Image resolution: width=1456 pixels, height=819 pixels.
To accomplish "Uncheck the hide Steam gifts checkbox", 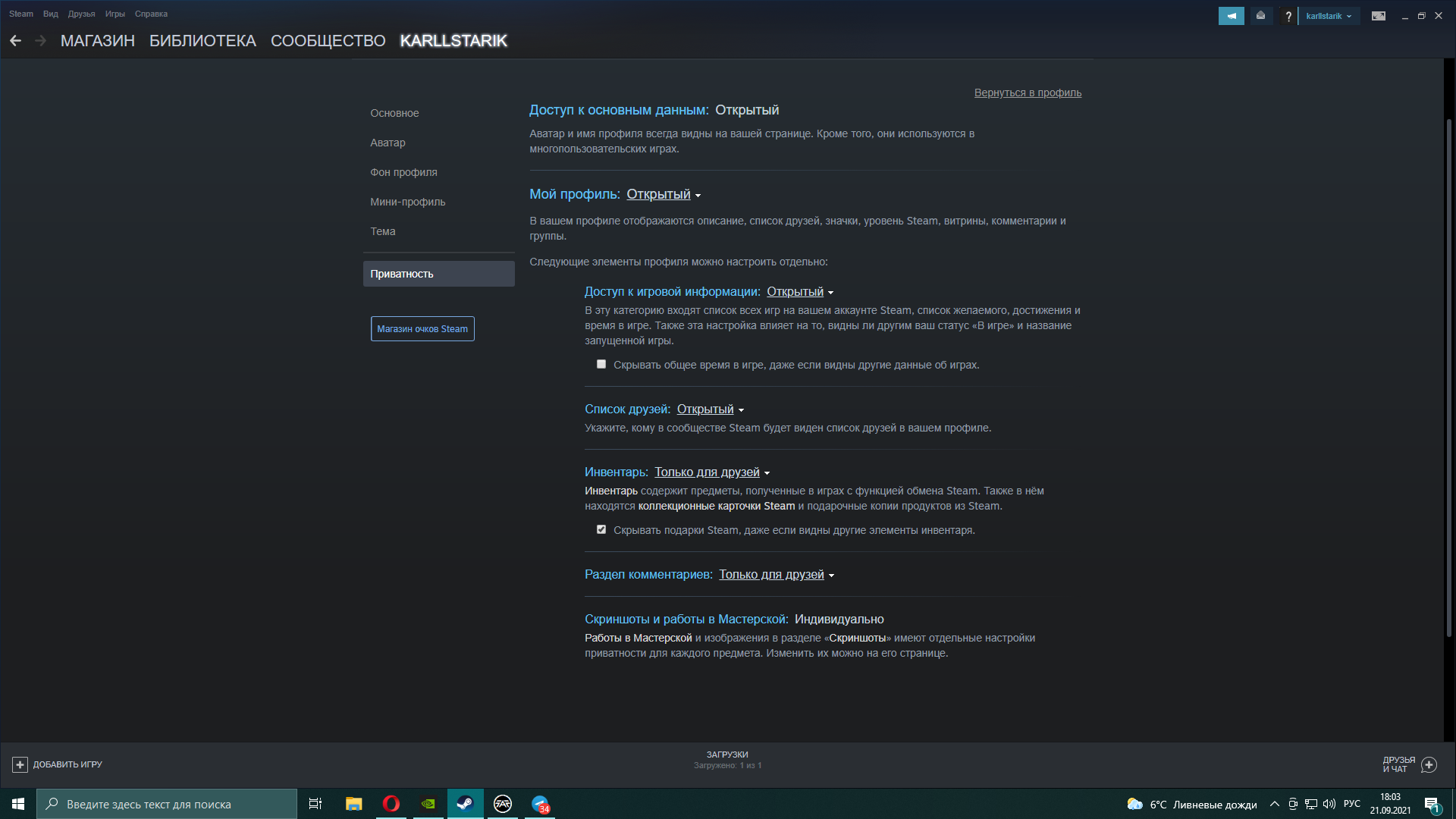I will [x=601, y=530].
